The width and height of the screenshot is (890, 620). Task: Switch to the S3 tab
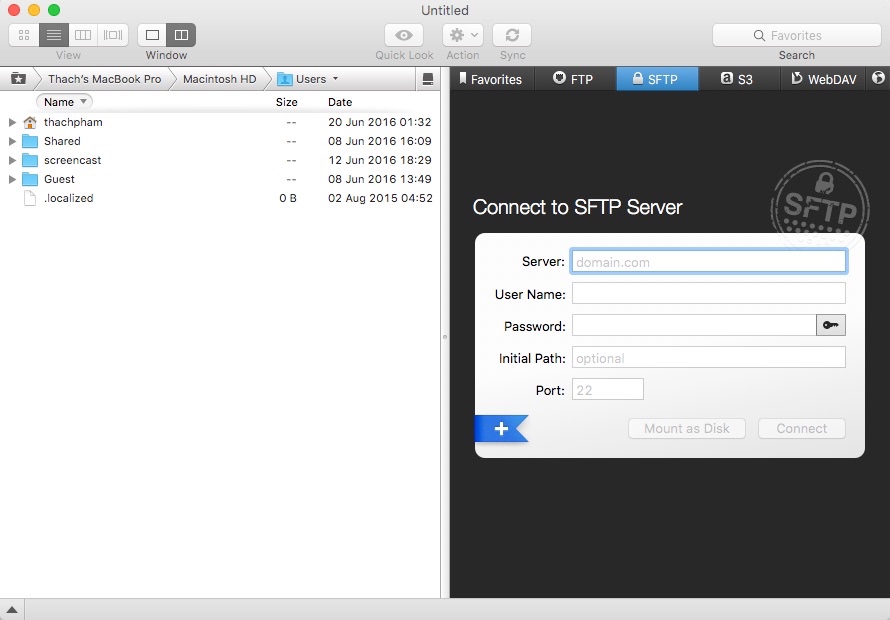pos(738,78)
